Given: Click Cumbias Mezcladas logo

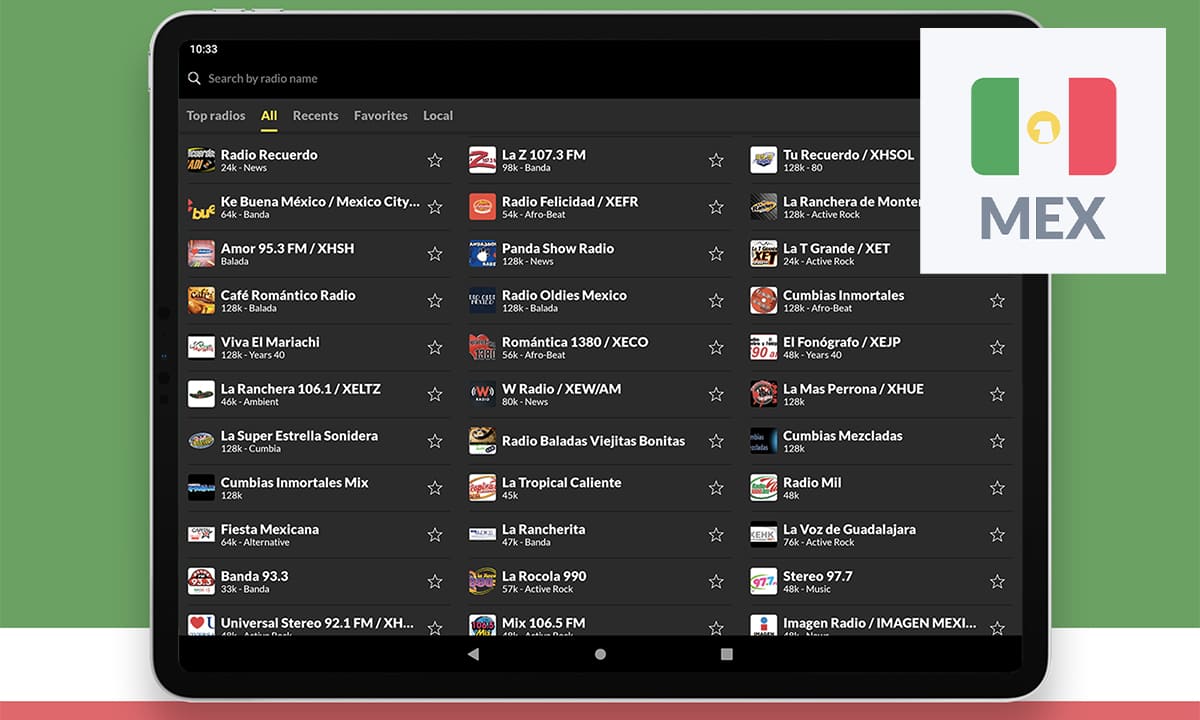Looking at the screenshot, I should click(x=764, y=441).
